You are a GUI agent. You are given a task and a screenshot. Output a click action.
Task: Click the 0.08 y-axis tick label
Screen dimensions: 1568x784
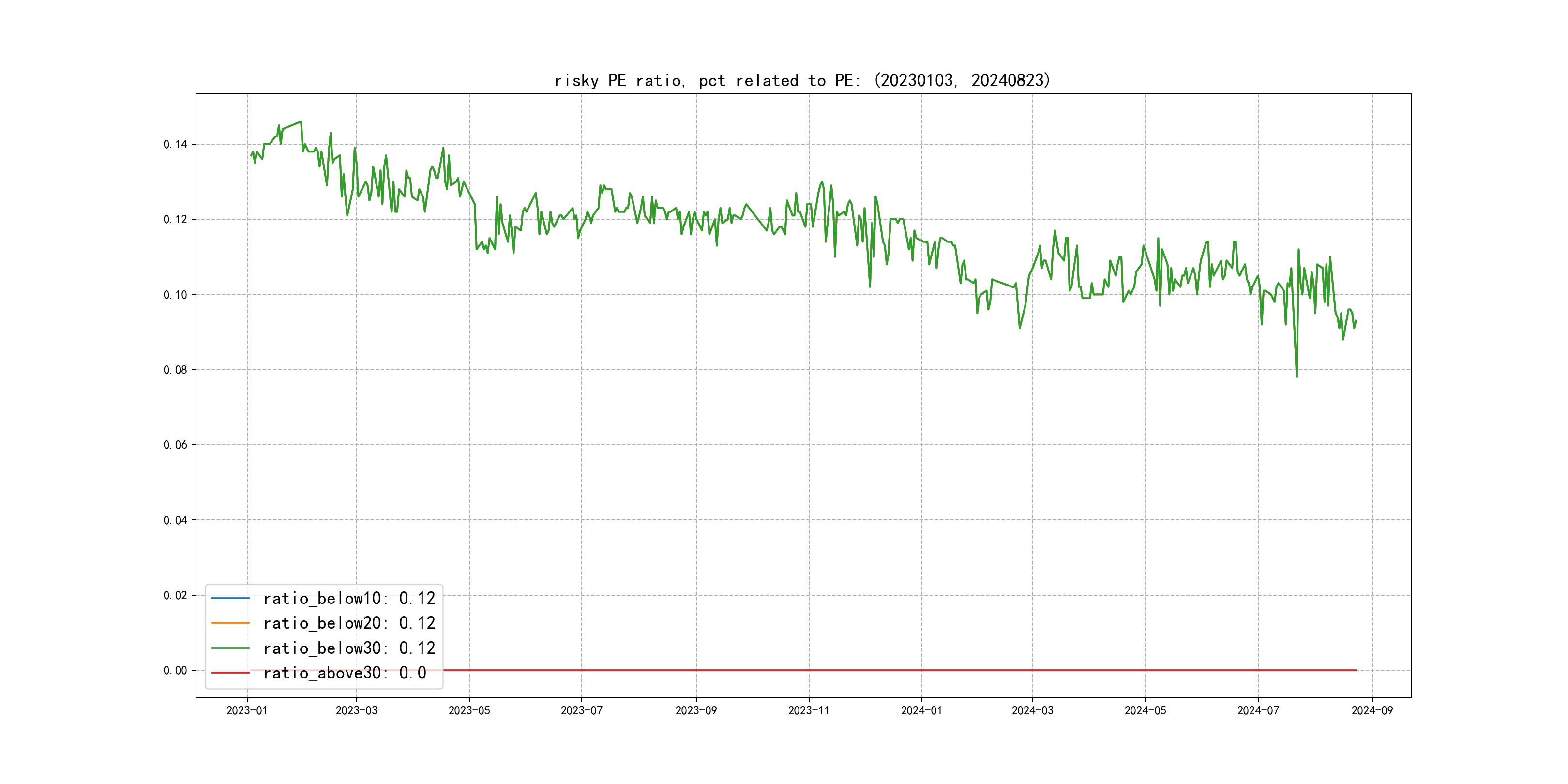pos(175,370)
